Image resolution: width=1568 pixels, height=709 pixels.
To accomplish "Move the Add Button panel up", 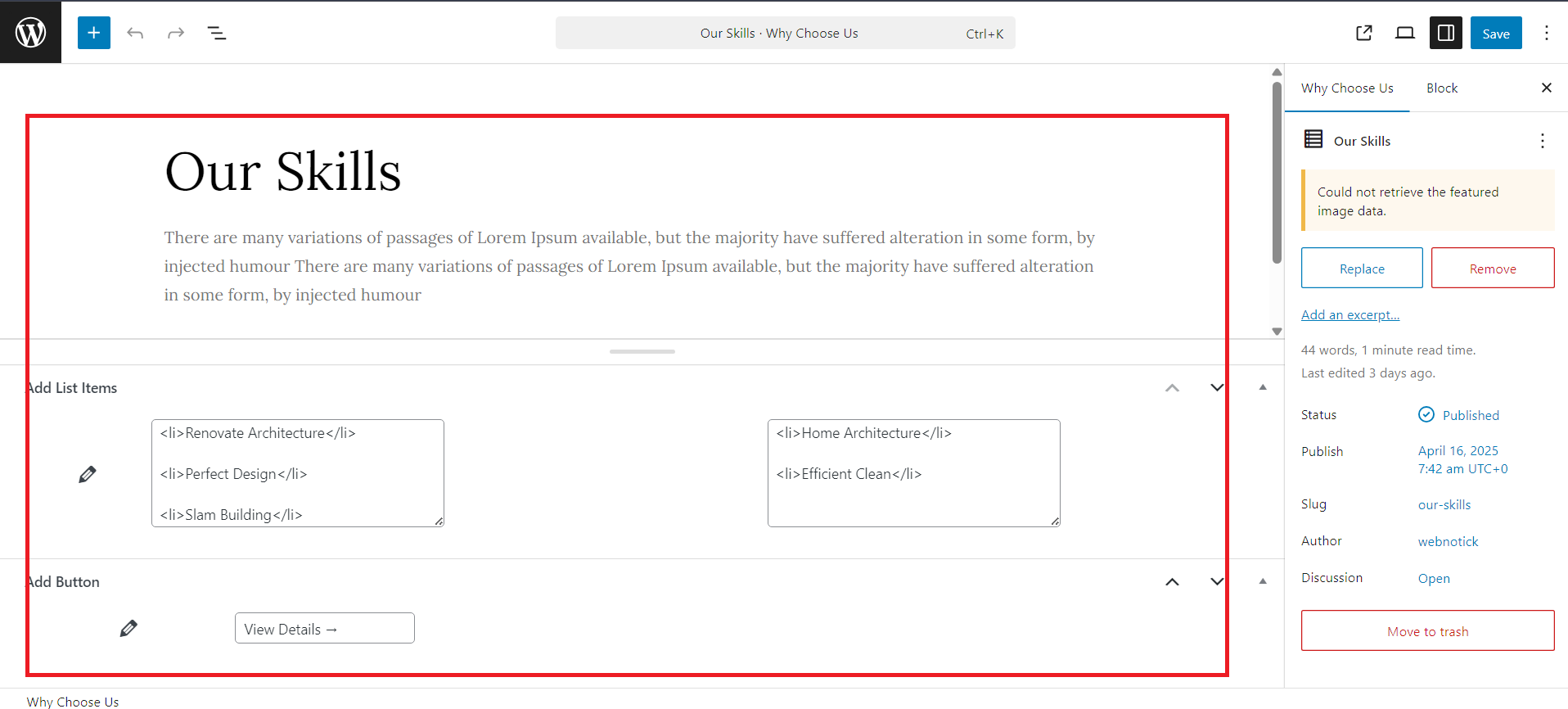I will click(x=1172, y=582).
